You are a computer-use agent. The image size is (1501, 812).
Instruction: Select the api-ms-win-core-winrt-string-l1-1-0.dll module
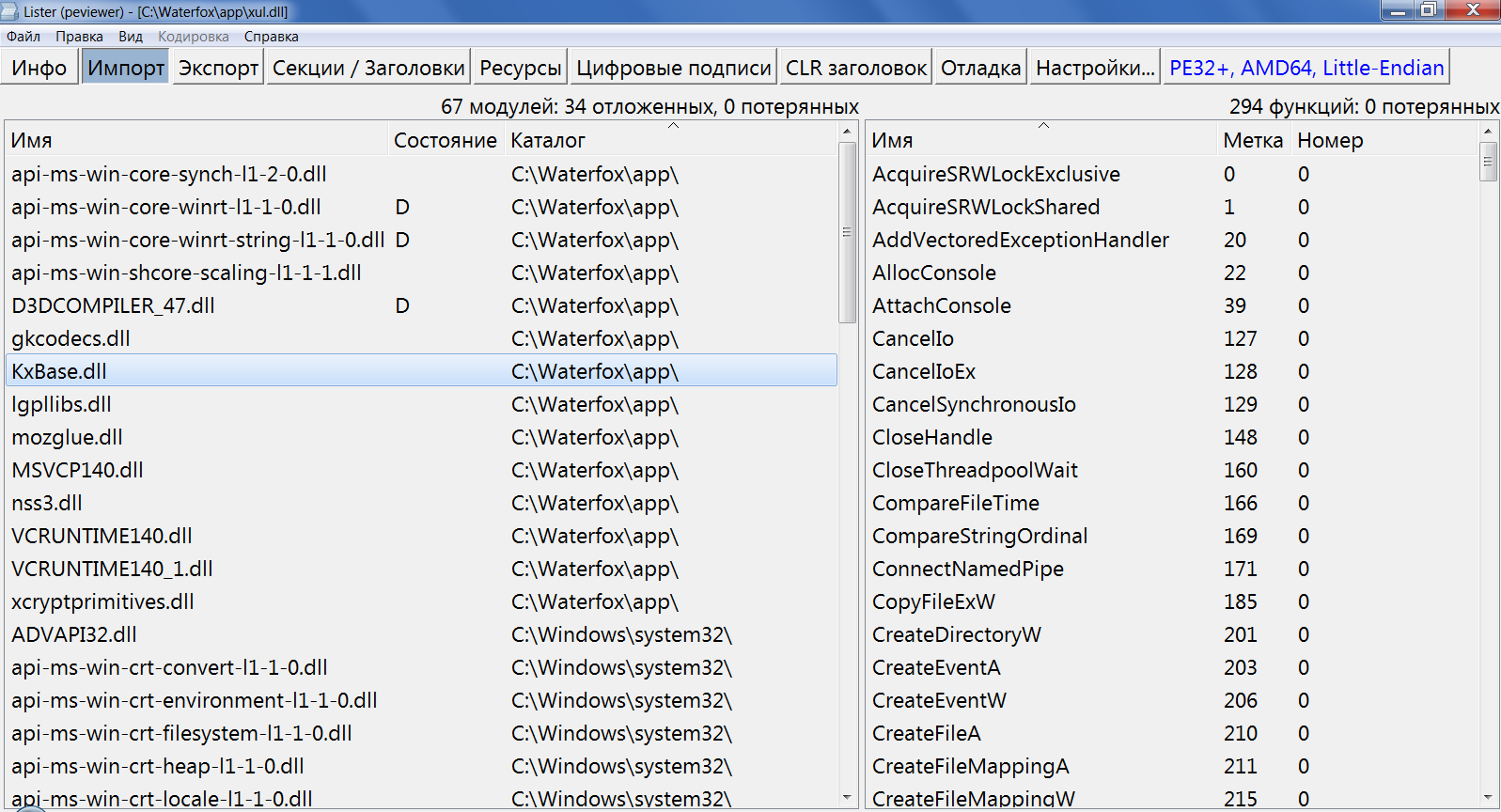(421, 240)
